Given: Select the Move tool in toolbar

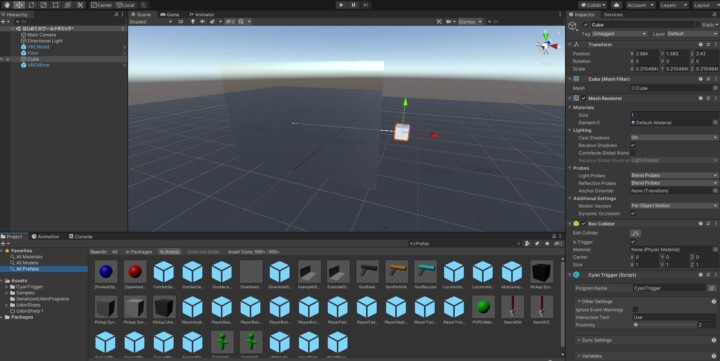Looking at the screenshot, I should (x=19, y=5).
